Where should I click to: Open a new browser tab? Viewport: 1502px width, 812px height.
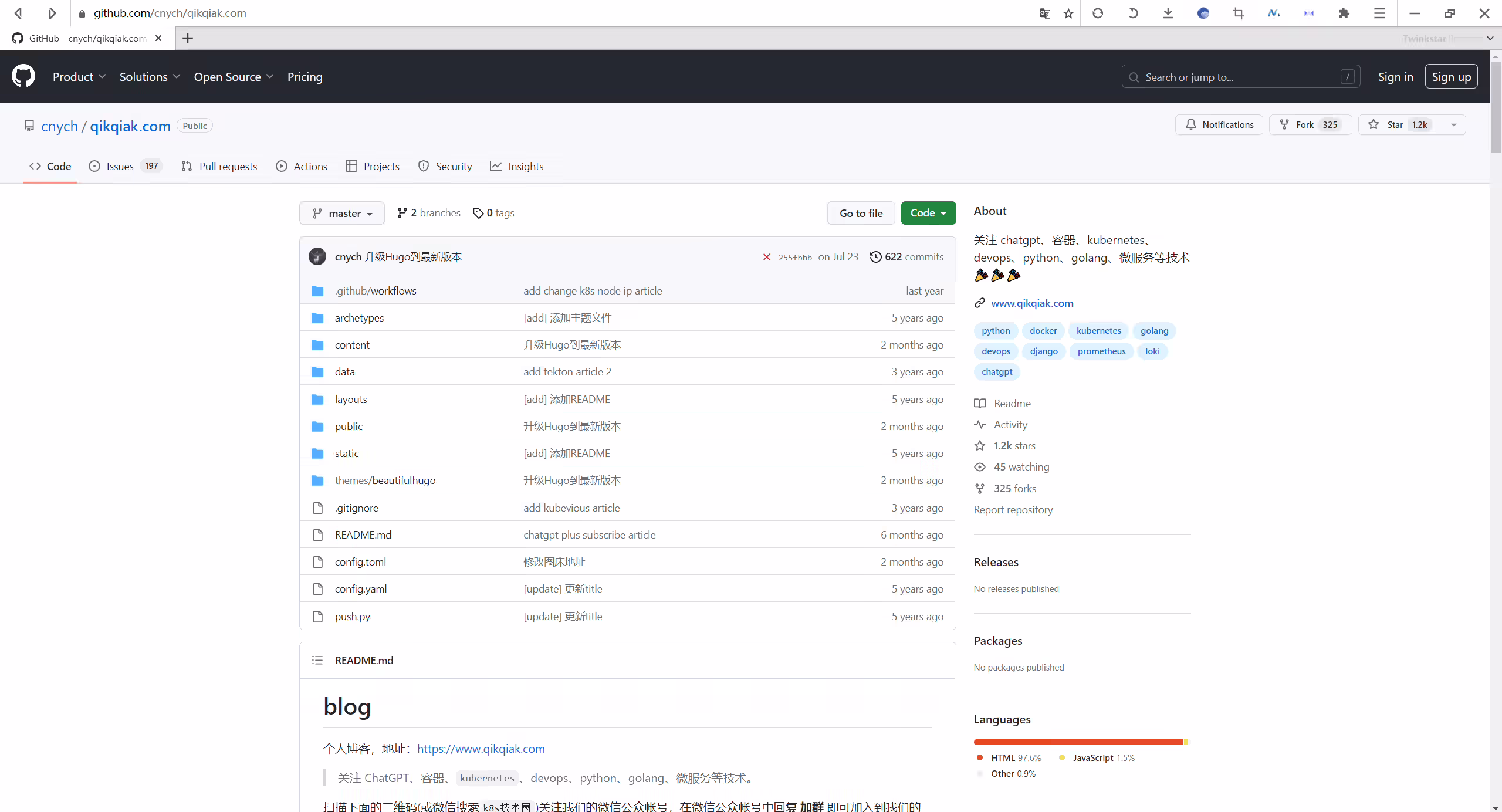188,38
